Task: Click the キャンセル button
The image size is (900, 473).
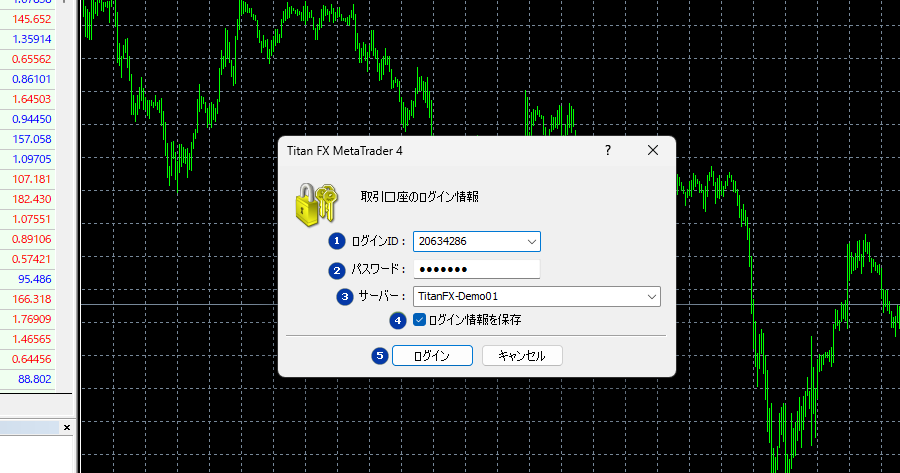Action: pos(522,355)
